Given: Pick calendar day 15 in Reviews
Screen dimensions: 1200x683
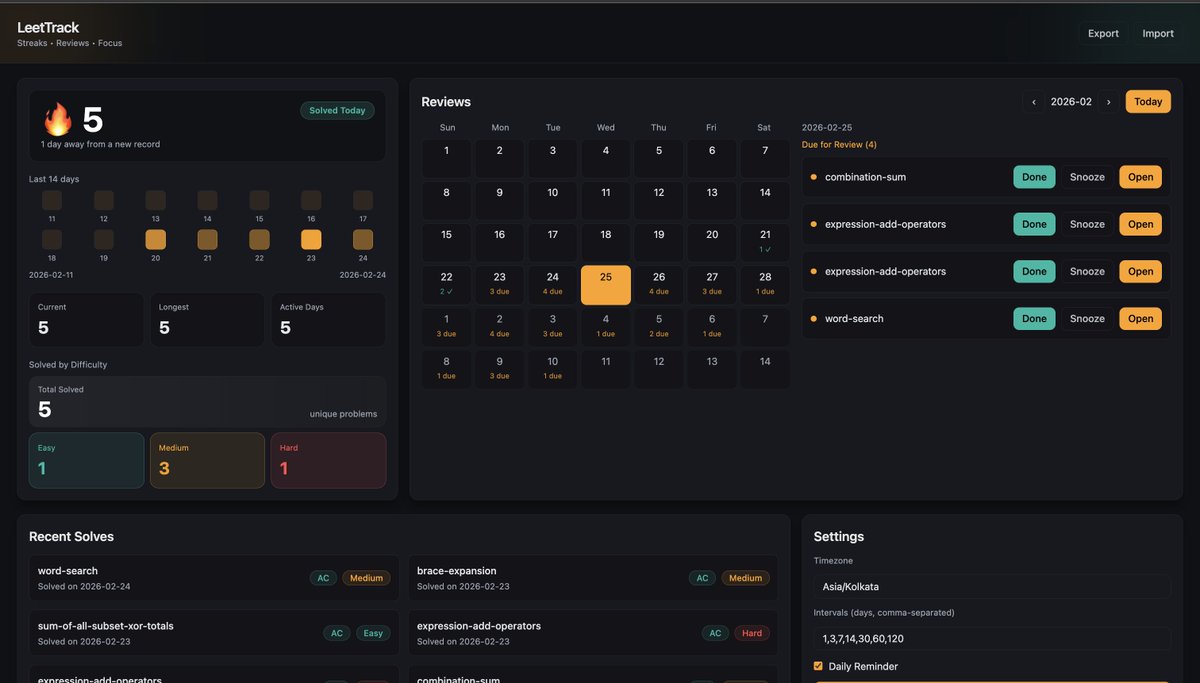Looking at the screenshot, I should click(x=446, y=242).
